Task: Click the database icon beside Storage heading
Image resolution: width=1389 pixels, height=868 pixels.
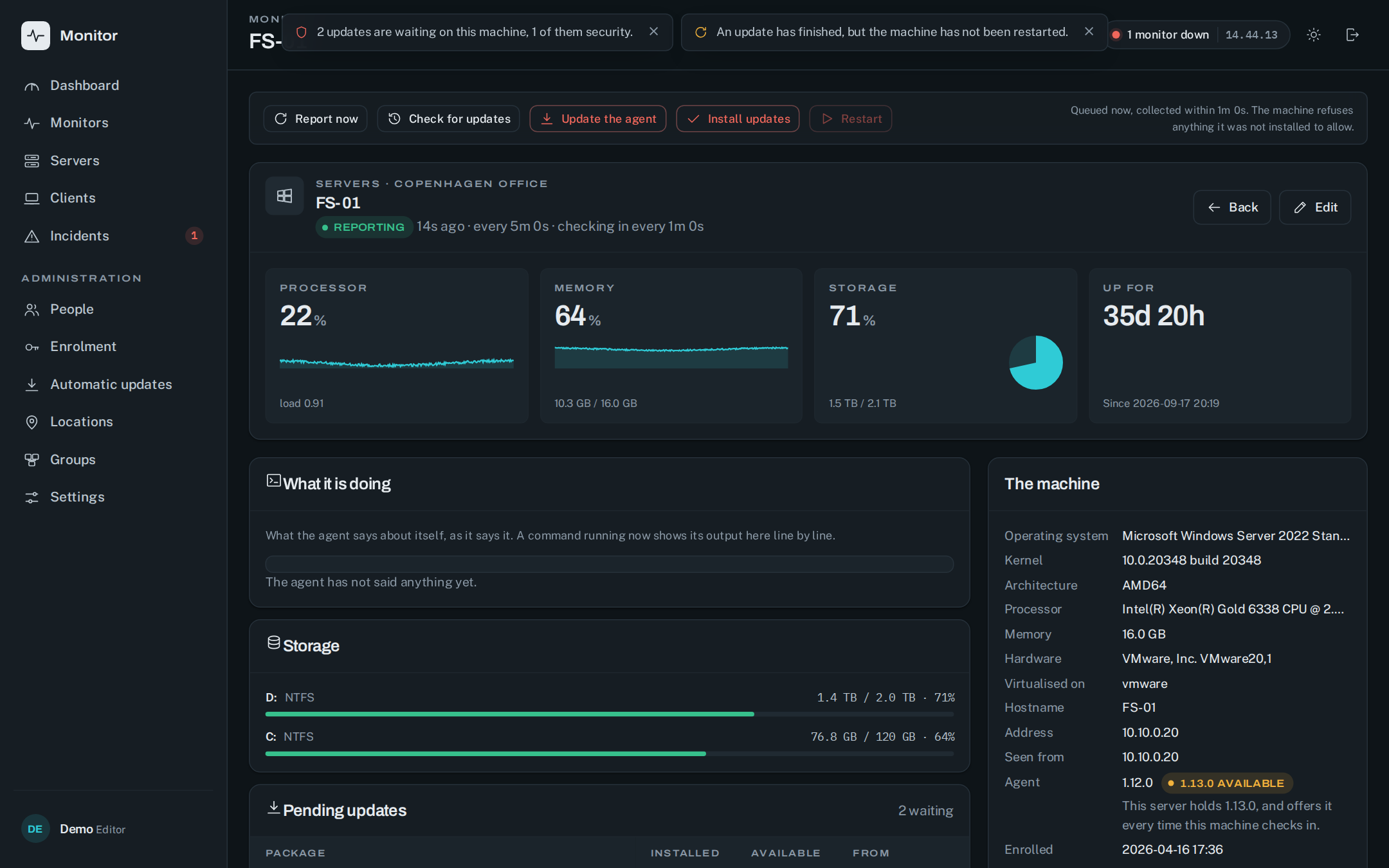Action: (274, 643)
